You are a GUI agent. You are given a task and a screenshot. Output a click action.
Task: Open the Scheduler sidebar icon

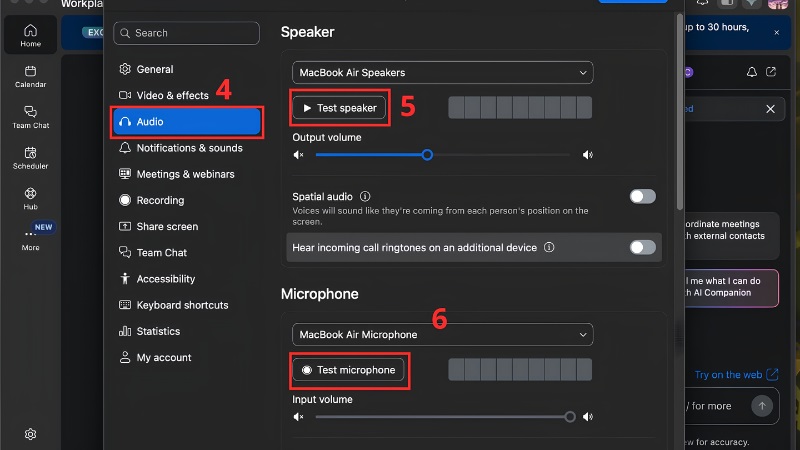[31, 158]
